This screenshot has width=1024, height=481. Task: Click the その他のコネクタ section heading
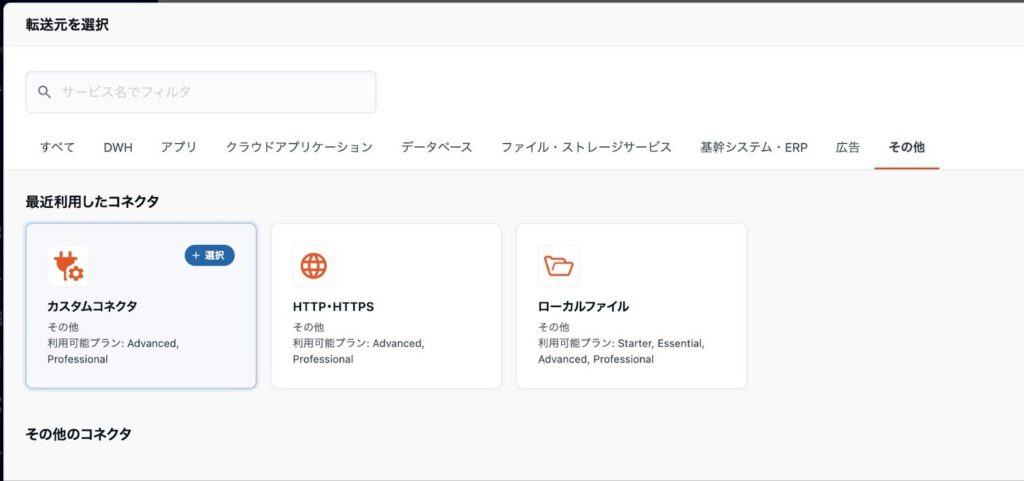point(78,434)
